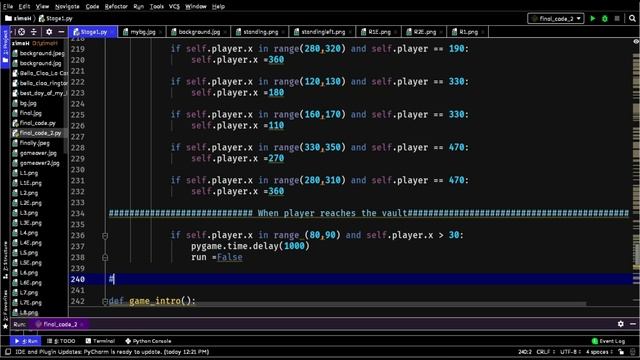640x360 pixels.
Task: Select bg.jpg in project tree
Action: pos(24,103)
